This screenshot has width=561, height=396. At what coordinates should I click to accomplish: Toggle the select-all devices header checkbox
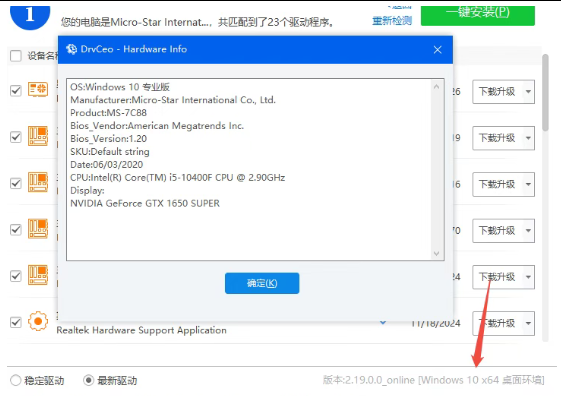coord(16,56)
